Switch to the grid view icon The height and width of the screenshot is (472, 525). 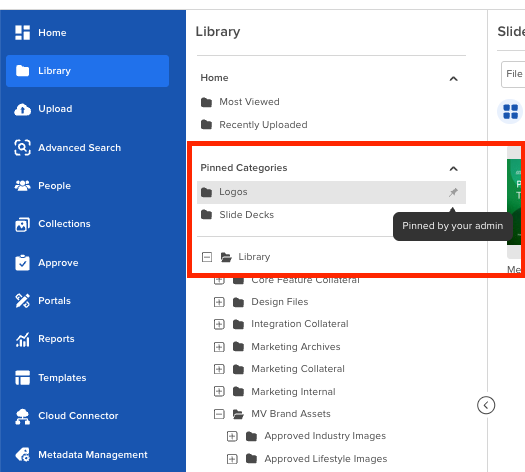pos(510,112)
